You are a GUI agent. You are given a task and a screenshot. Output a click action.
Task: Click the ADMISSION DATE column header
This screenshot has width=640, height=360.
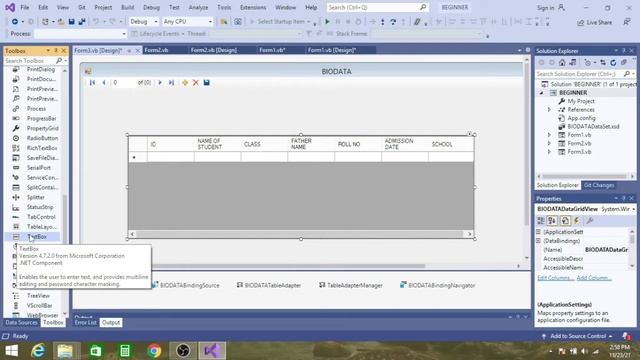pyautogui.click(x=405, y=144)
